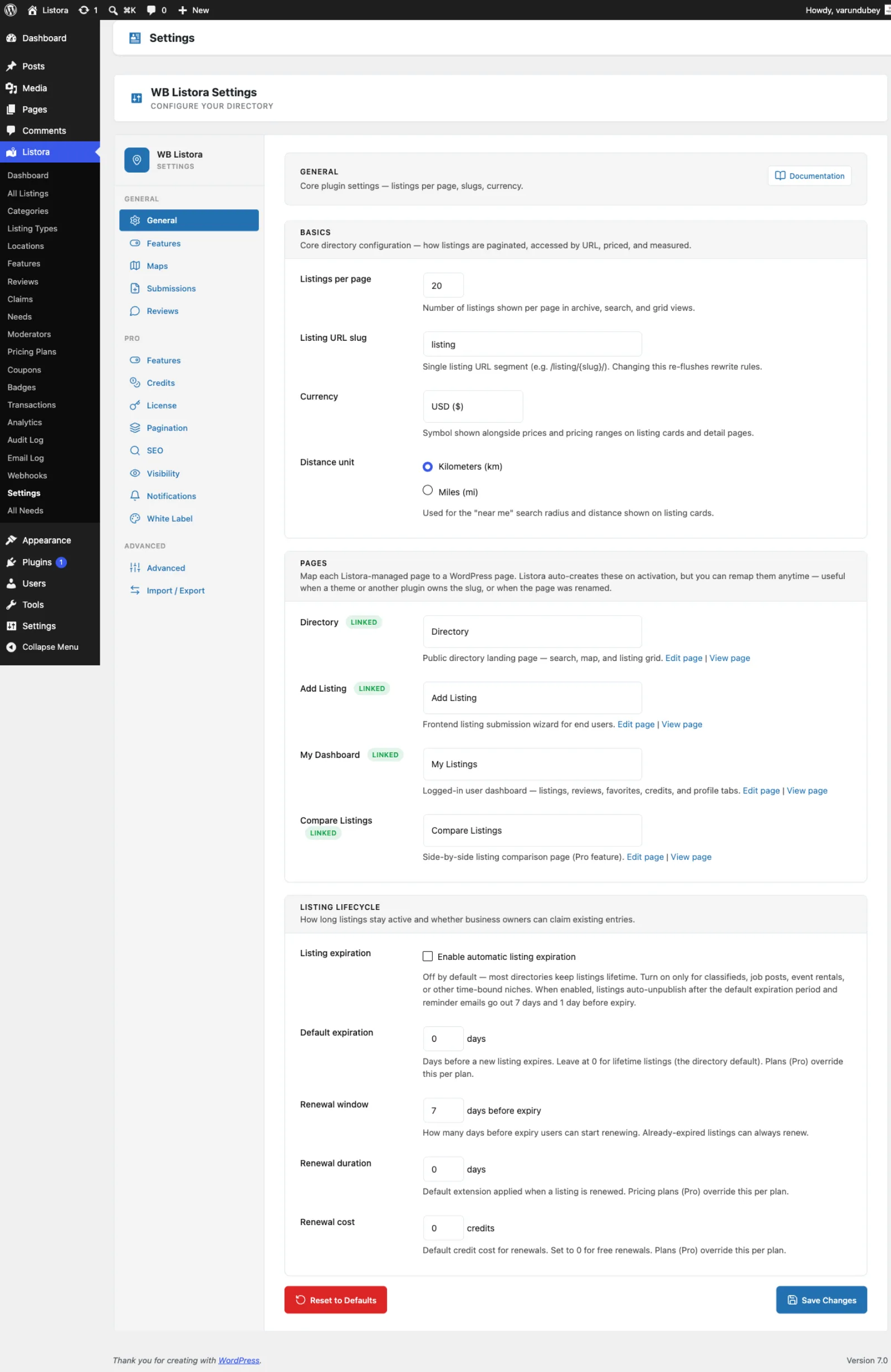Screen dimensions: 891x1372
Task: Click the Plugins plug icon
Action: 11,562
